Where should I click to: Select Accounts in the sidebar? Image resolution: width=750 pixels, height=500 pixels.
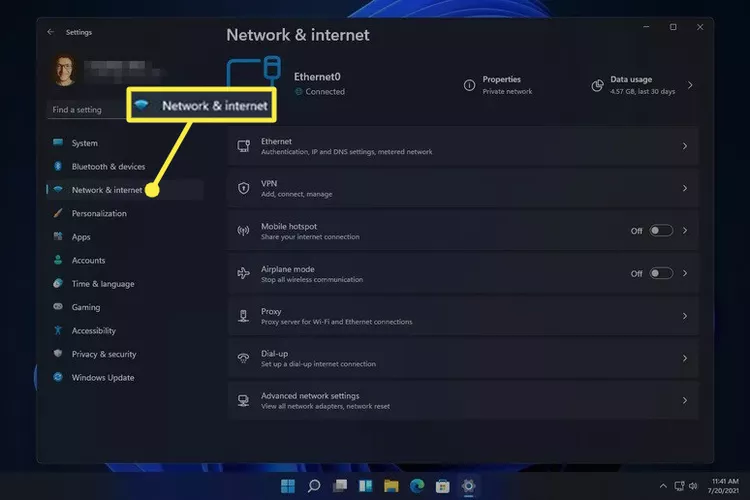[x=124, y=260]
